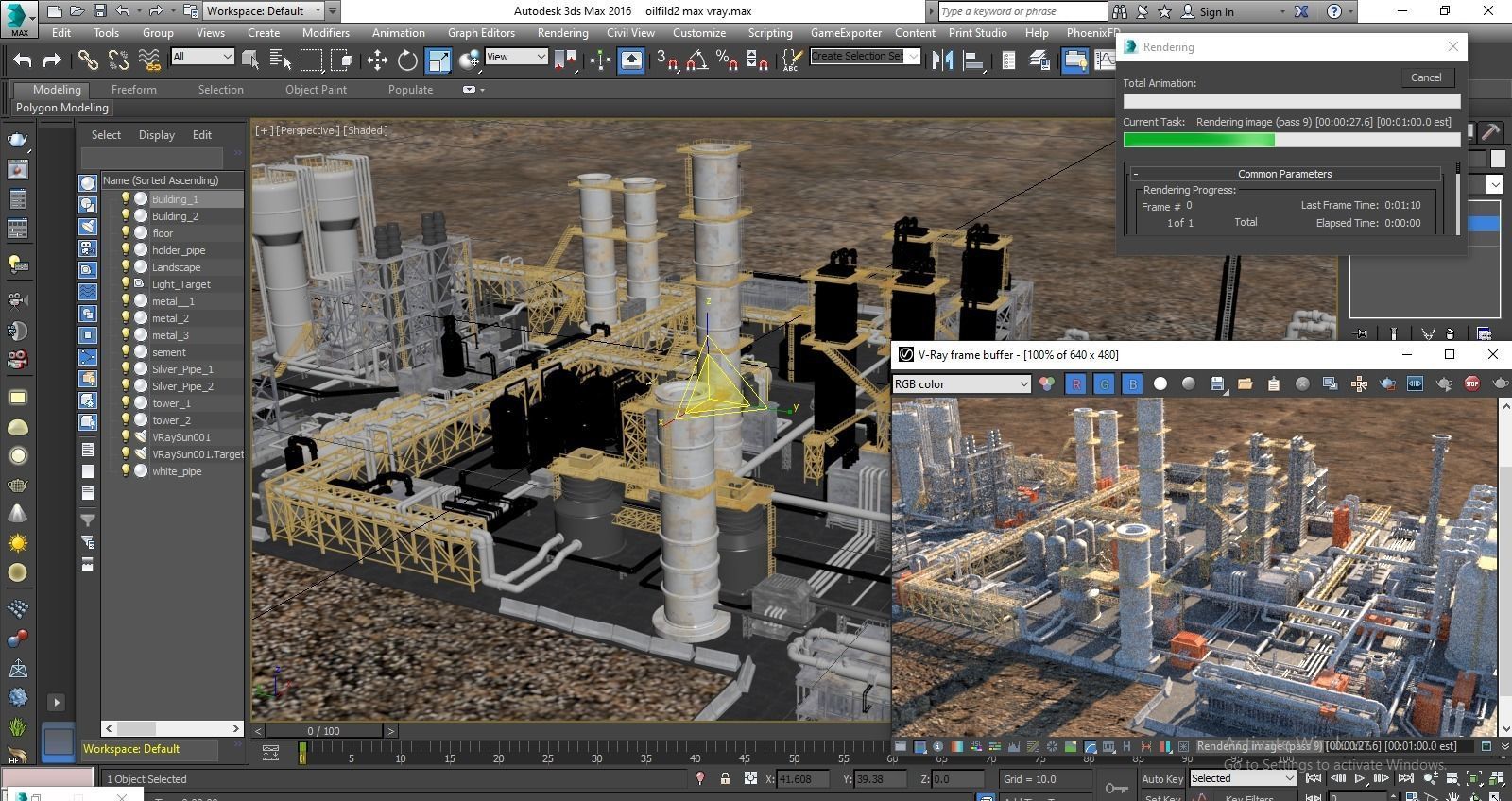This screenshot has width=1512, height=801.
Task: Open RGB color channel dropdown
Action: tap(961, 383)
